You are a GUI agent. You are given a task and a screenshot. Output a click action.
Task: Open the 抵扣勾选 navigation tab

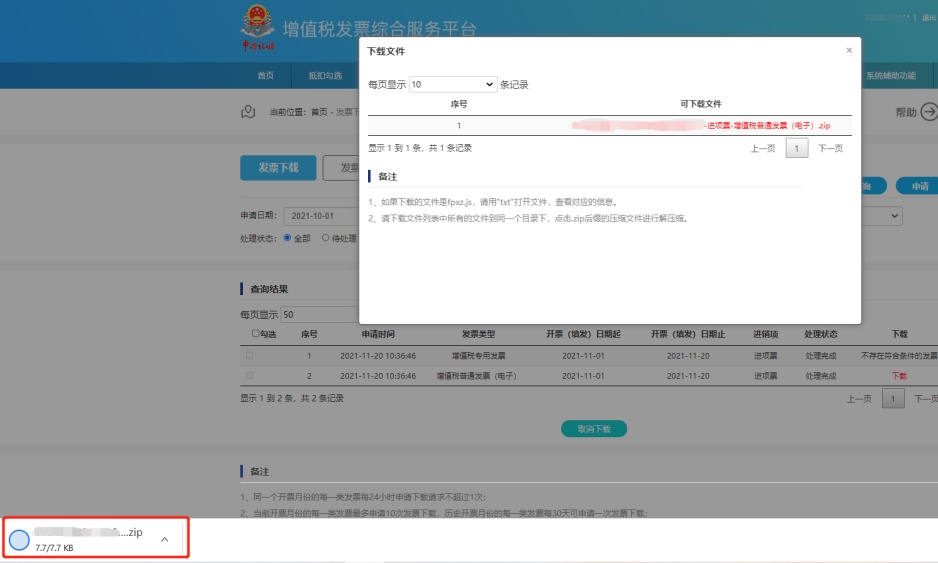324,76
